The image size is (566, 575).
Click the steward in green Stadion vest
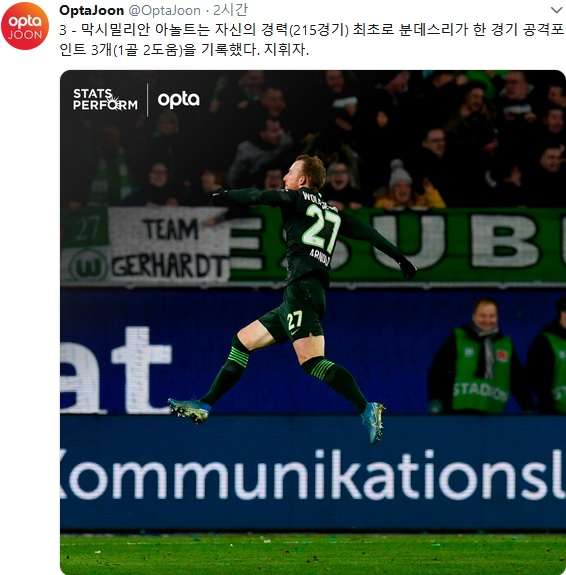tap(480, 357)
